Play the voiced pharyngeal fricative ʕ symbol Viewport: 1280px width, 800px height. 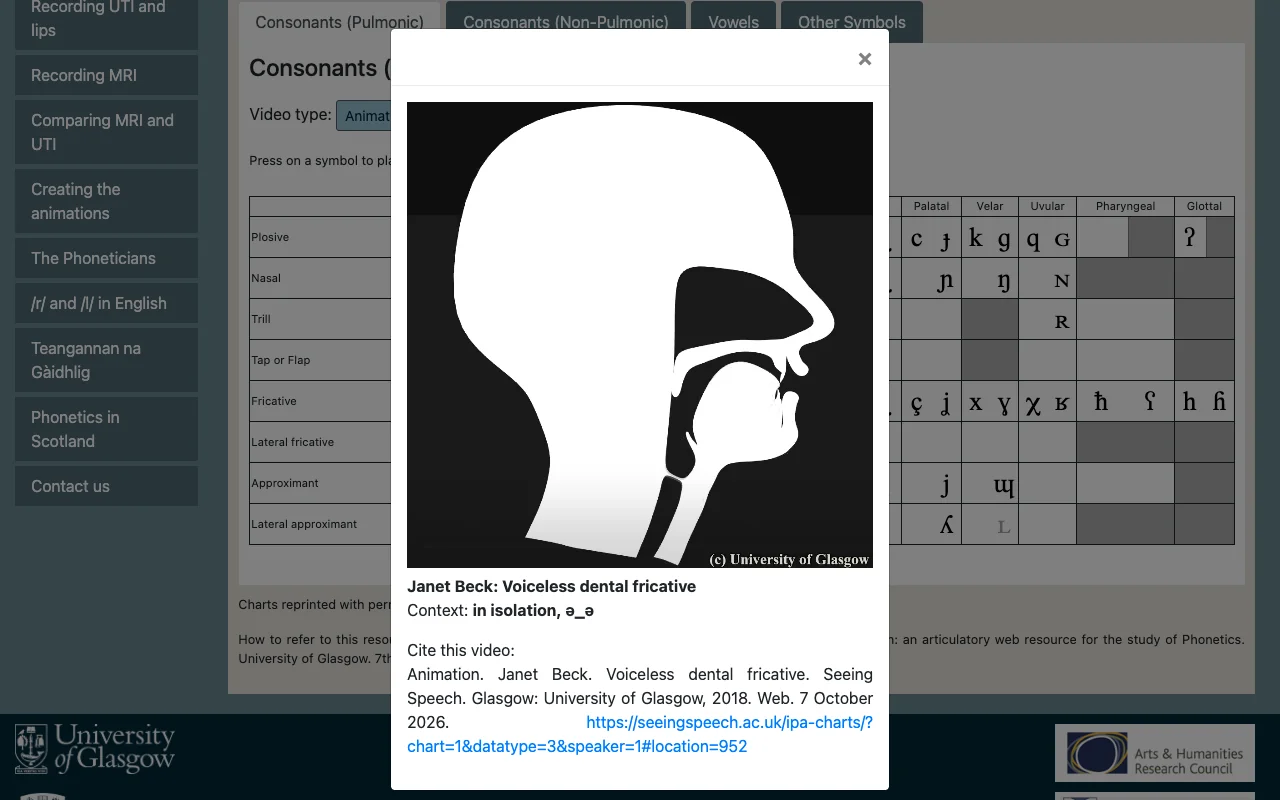pyautogui.click(x=1150, y=401)
